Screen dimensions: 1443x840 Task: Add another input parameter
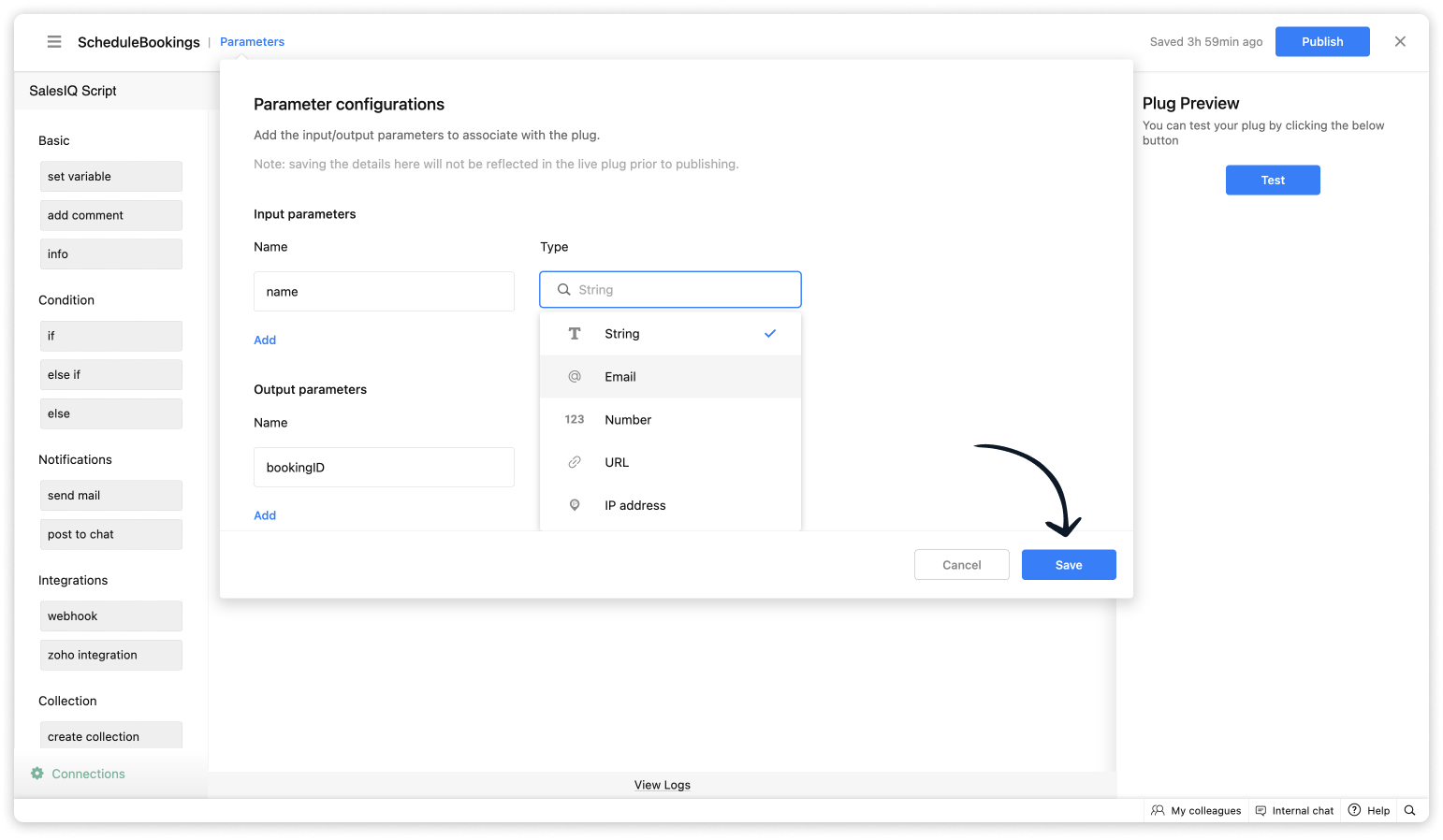point(265,340)
